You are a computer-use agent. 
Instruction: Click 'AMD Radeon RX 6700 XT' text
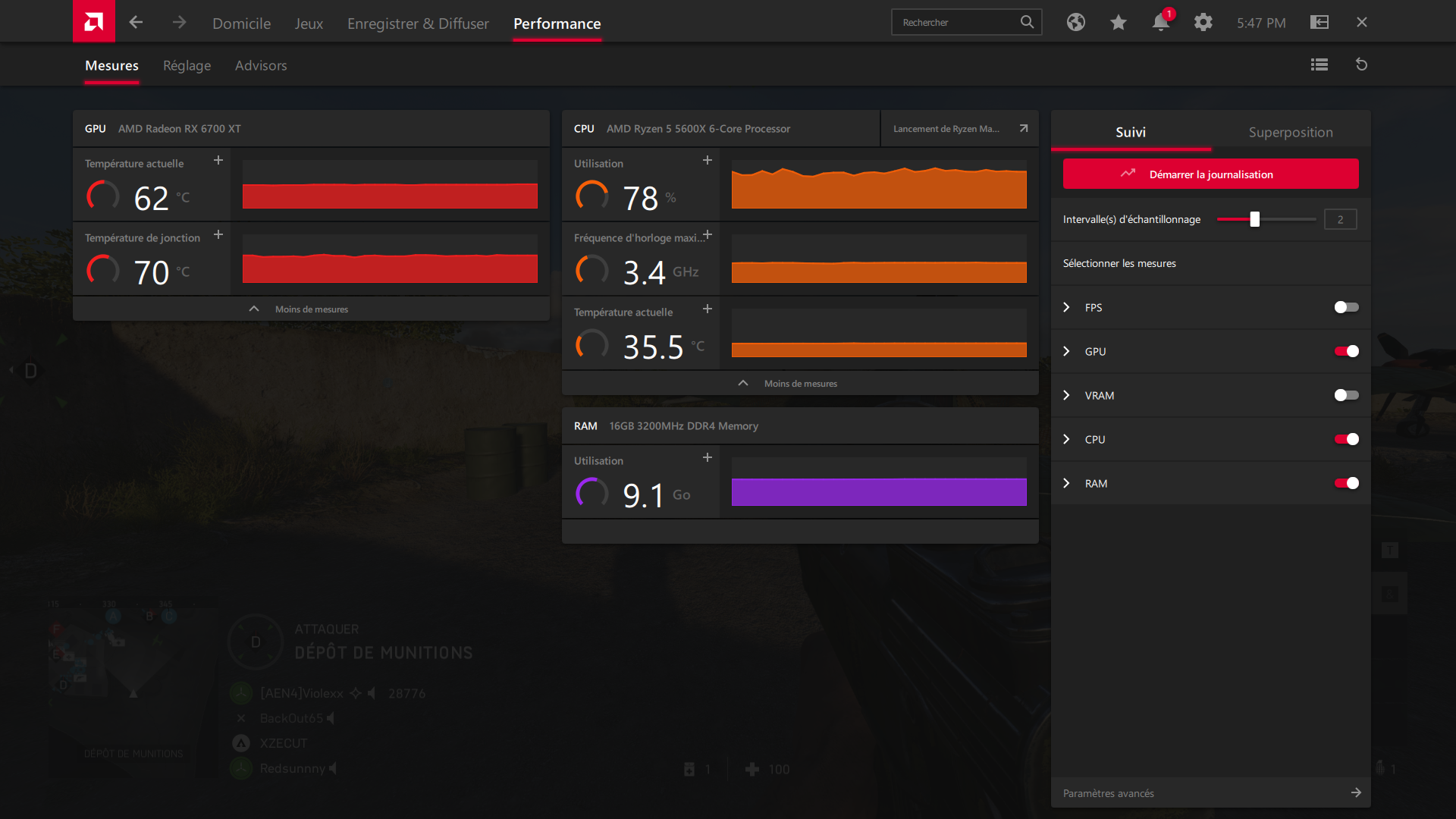[180, 128]
